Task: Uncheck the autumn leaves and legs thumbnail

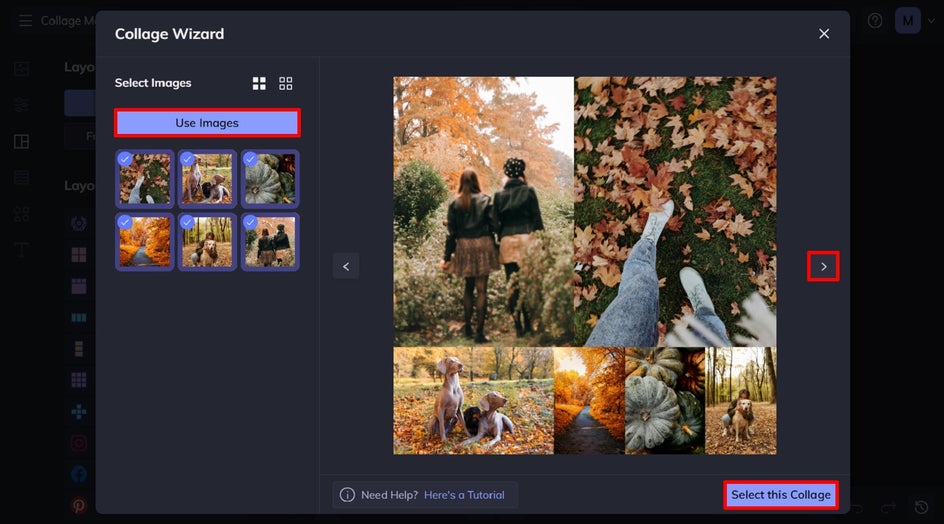Action: tap(144, 179)
